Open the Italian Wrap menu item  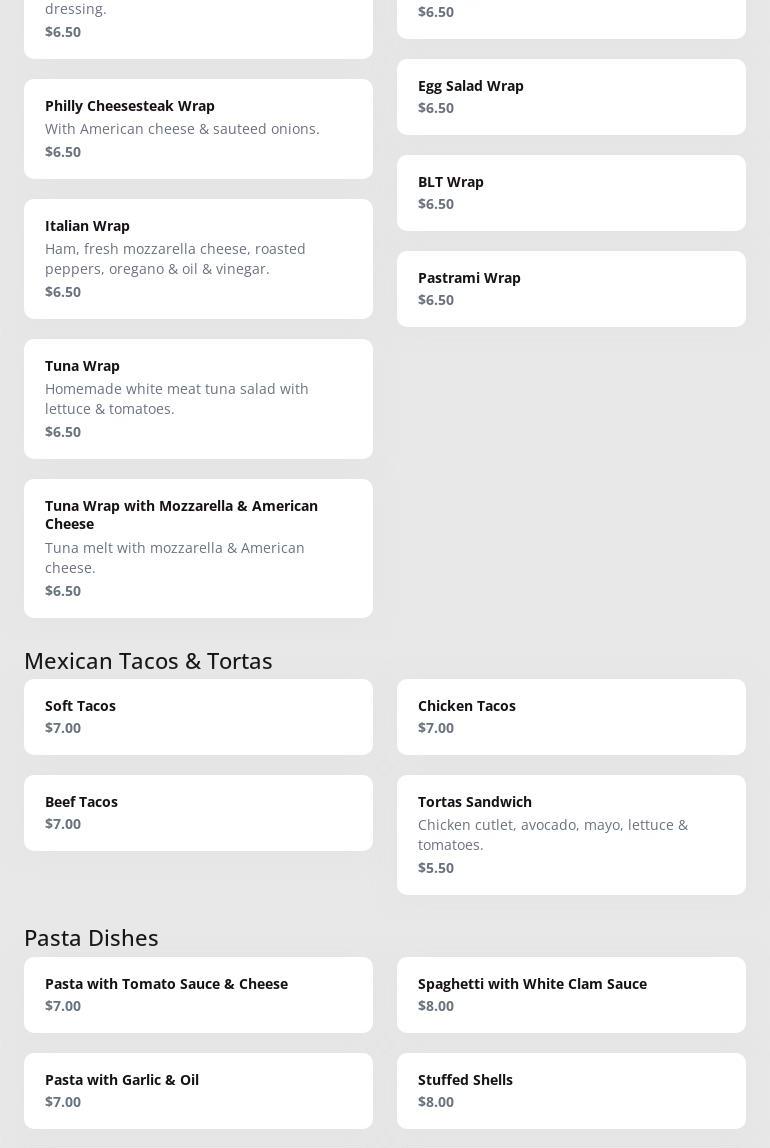point(198,258)
